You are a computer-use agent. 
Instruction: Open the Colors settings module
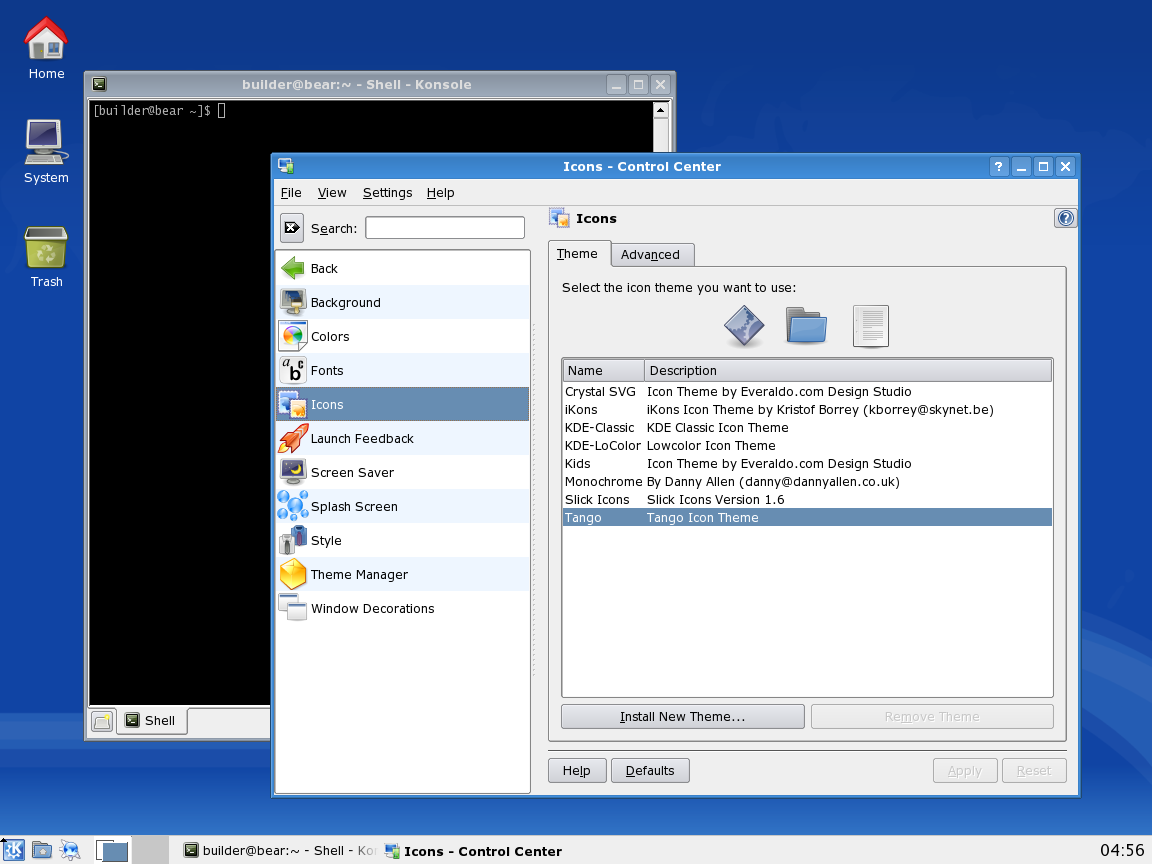tap(330, 336)
